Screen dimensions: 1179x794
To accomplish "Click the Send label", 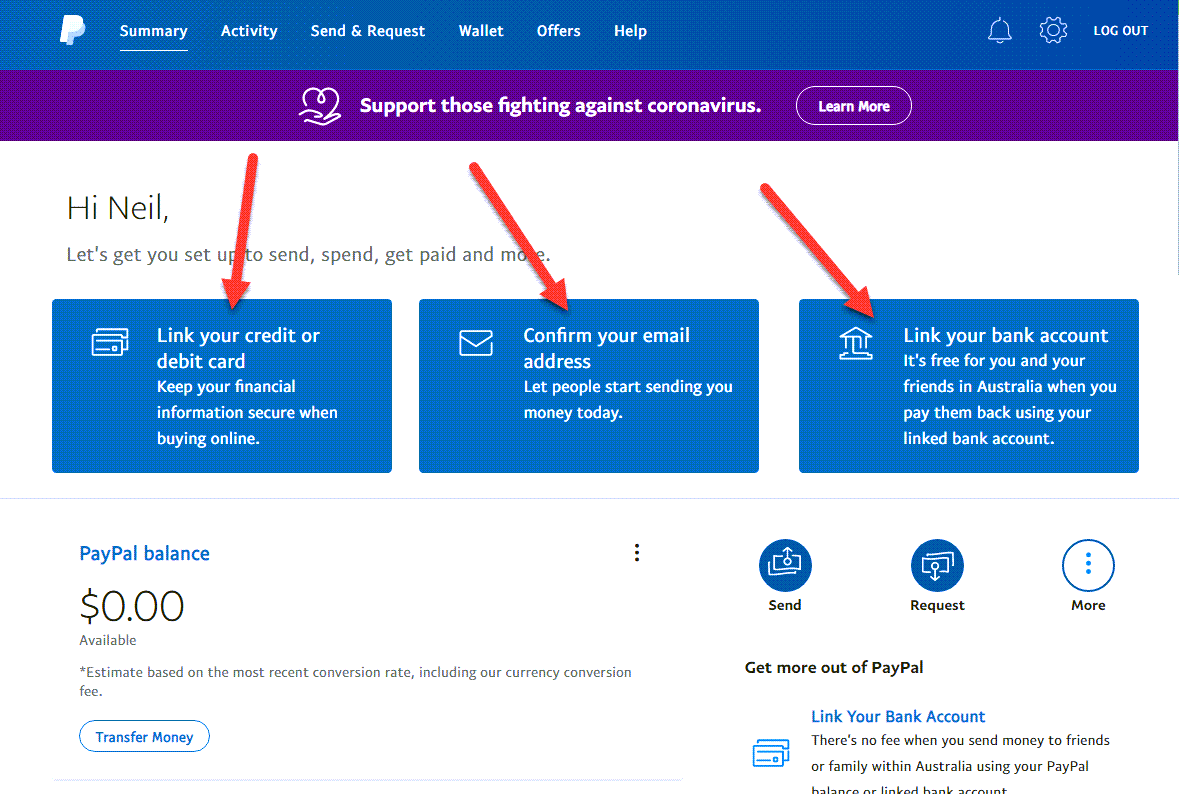I will point(785,605).
